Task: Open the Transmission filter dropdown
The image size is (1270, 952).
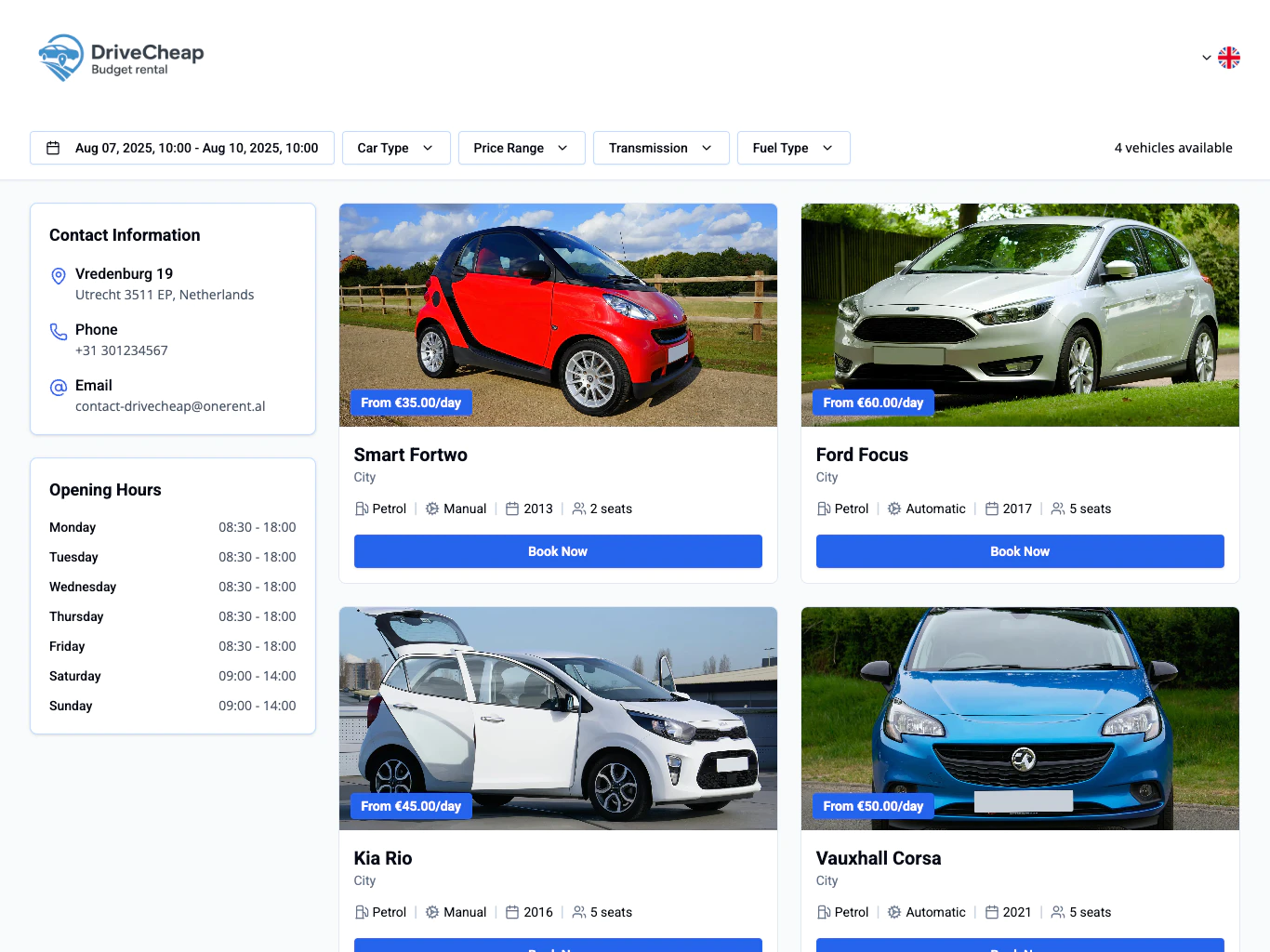Action: click(x=661, y=148)
